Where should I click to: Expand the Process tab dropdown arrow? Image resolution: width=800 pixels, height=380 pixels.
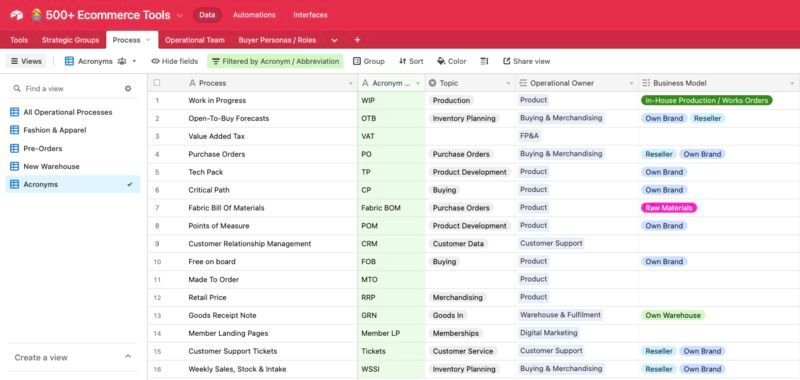[148, 40]
